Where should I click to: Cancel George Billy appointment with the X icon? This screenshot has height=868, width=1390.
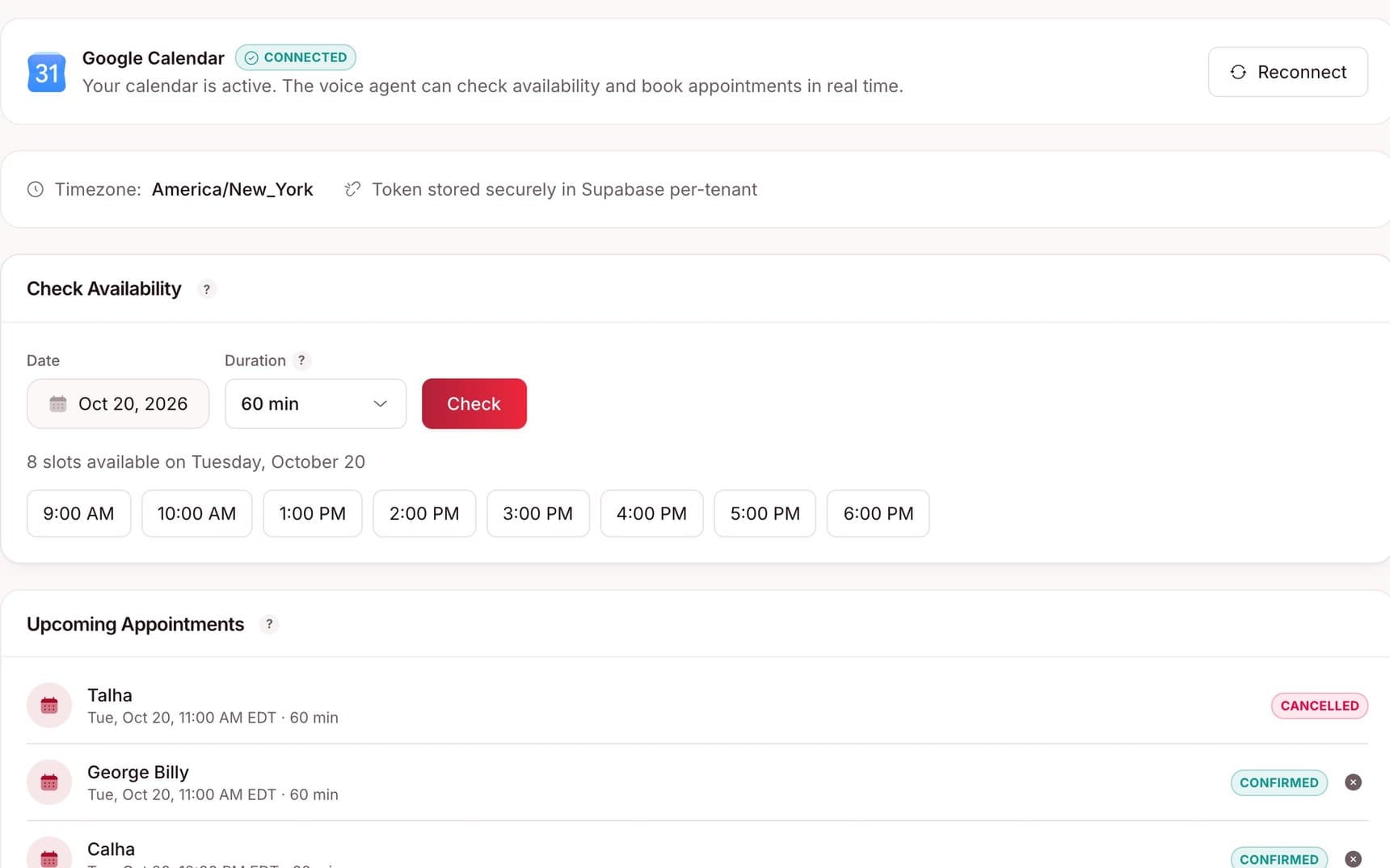(1354, 782)
